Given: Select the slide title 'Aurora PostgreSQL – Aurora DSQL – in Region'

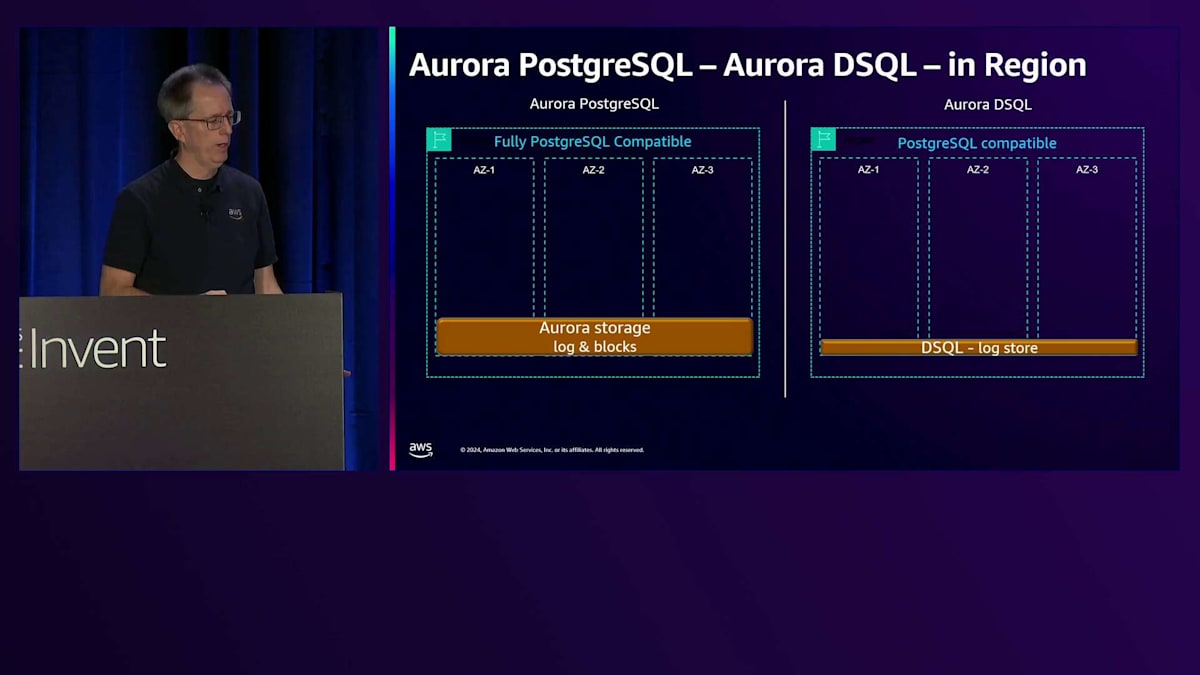Looking at the screenshot, I should tap(747, 65).
